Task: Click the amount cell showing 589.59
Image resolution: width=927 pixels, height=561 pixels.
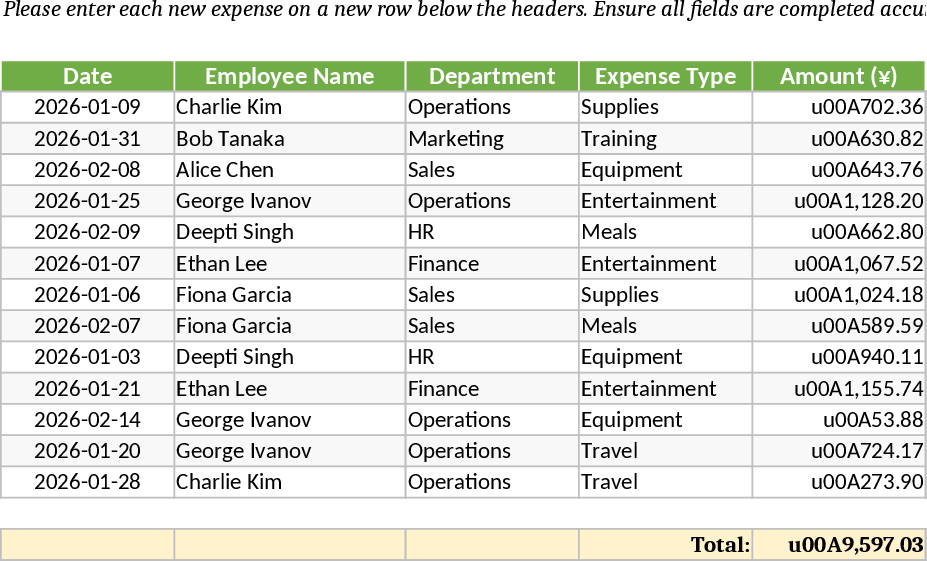Action: [838, 326]
